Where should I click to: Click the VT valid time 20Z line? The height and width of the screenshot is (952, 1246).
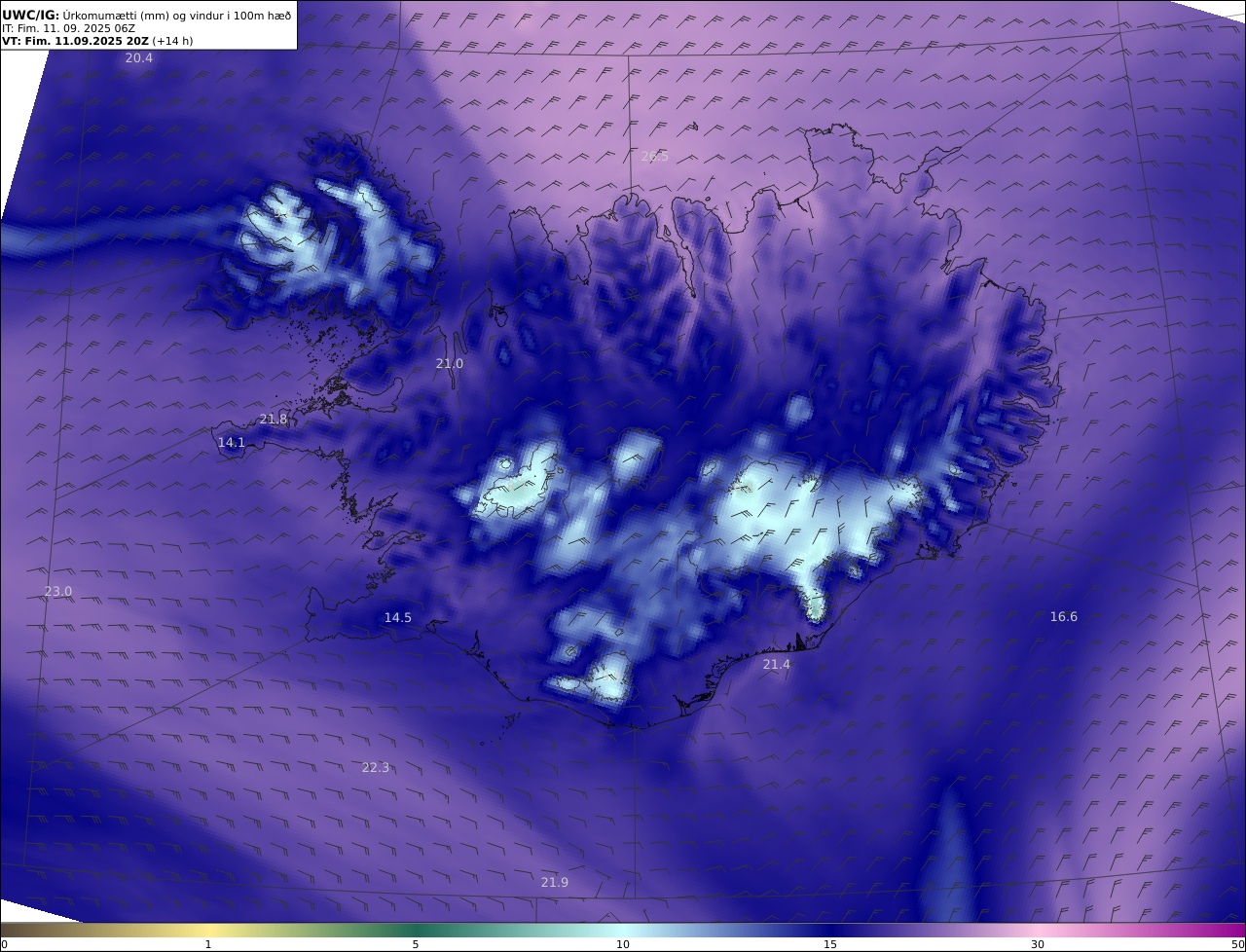[99, 42]
